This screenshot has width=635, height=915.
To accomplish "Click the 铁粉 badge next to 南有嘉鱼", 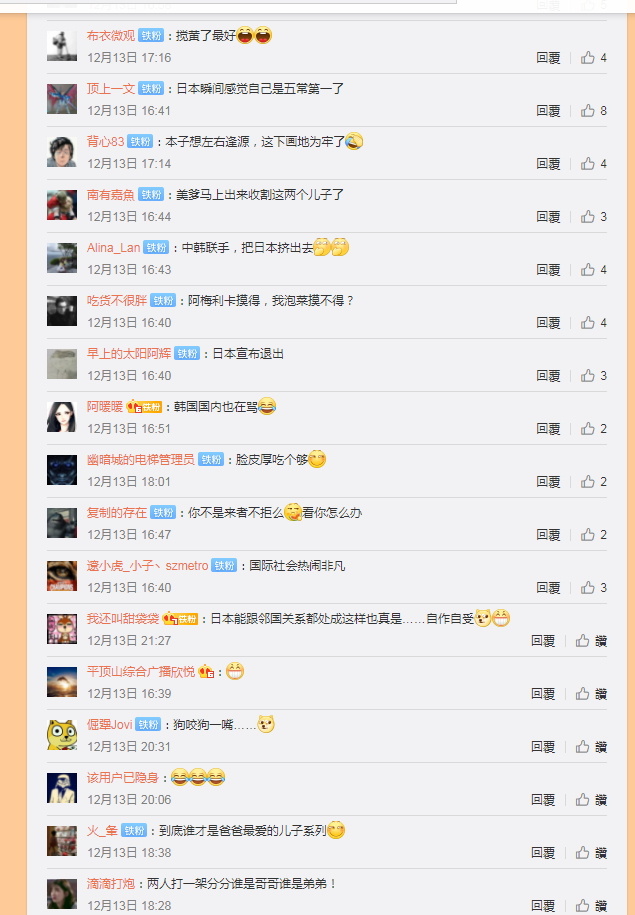I will 151,195.
